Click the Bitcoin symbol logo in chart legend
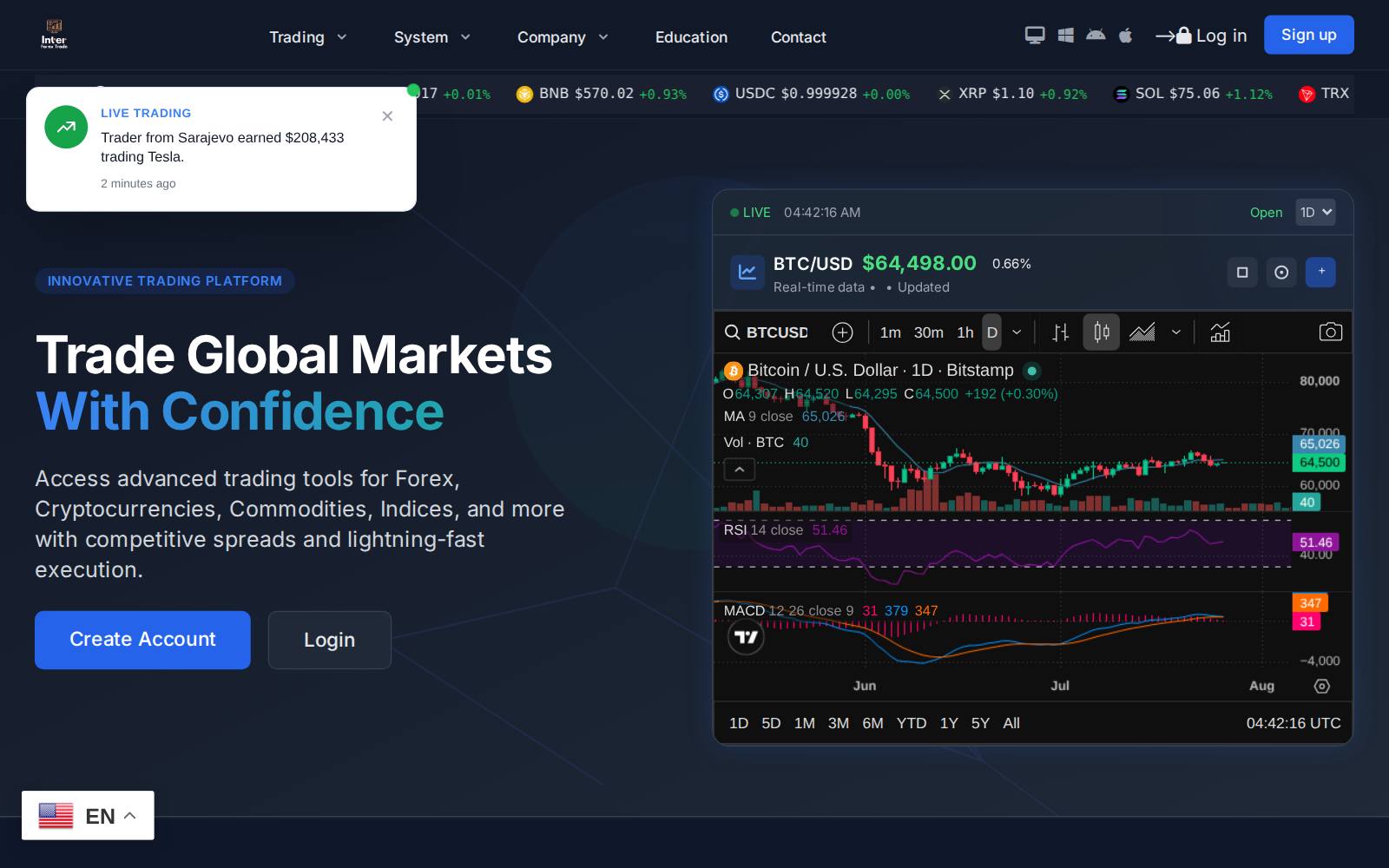1389x868 pixels. (734, 371)
